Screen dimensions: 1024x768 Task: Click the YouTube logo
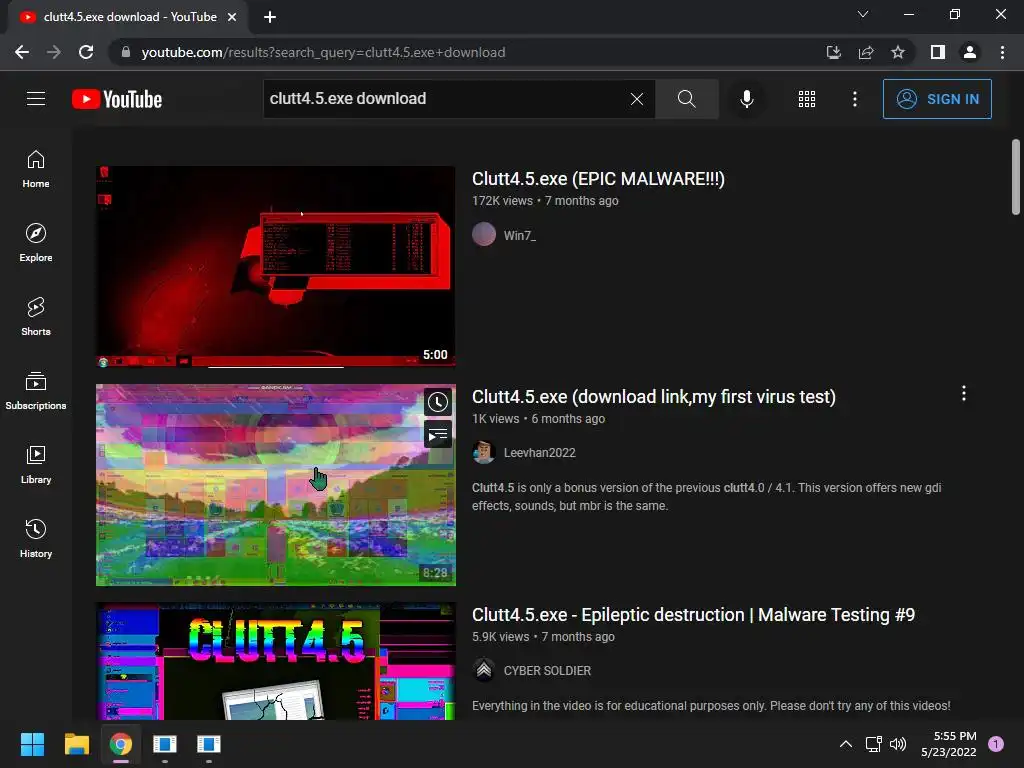[117, 99]
